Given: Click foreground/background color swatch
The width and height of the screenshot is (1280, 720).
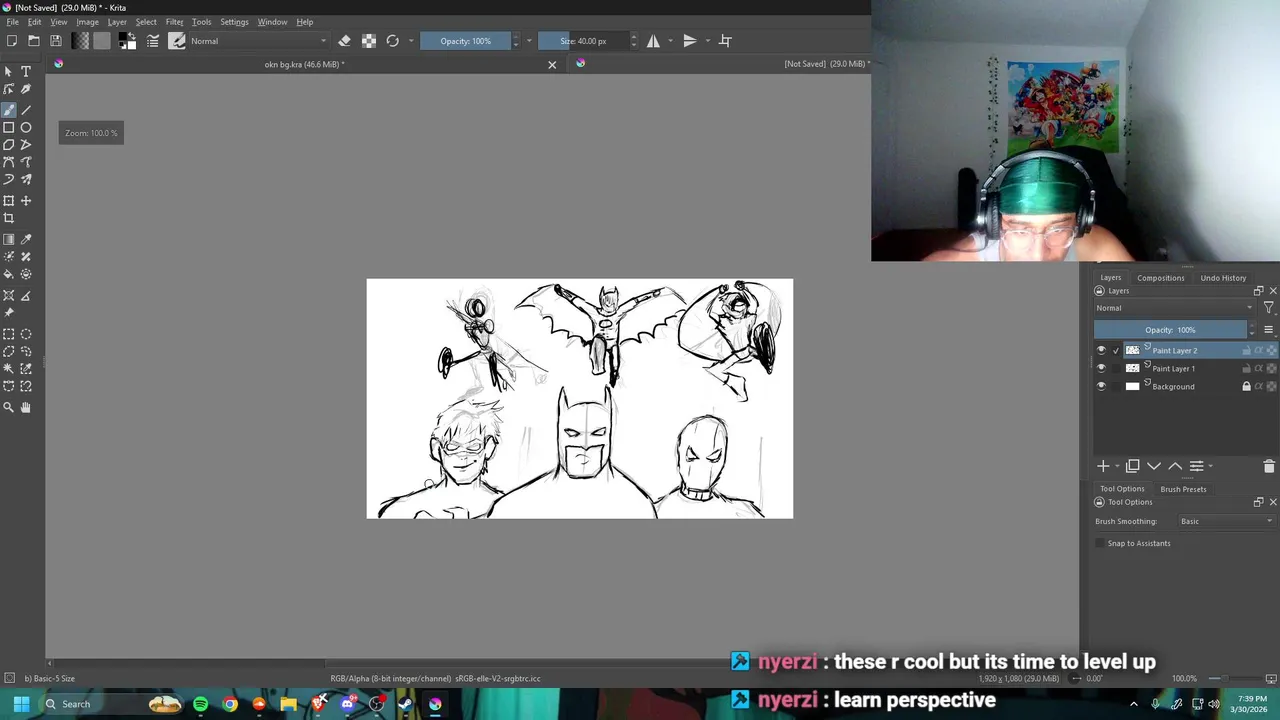Looking at the screenshot, I should click(x=127, y=41).
